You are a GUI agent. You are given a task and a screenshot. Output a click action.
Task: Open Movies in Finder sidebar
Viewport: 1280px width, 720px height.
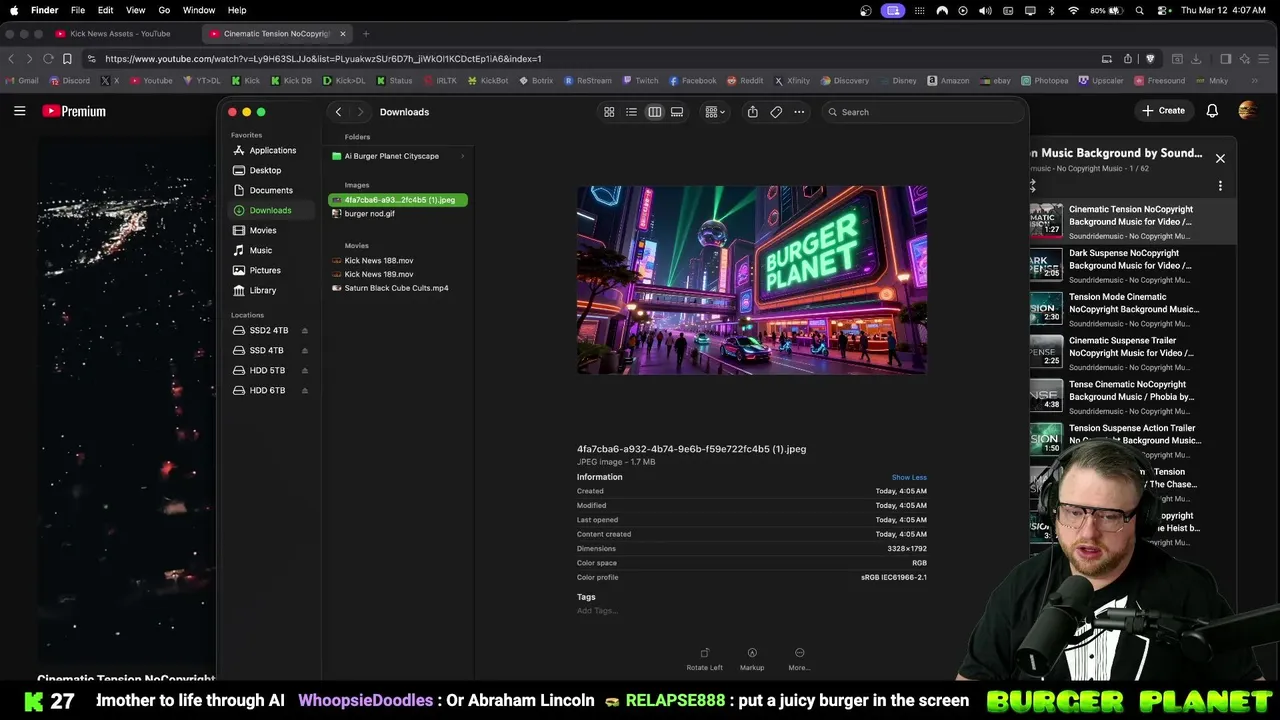263,230
